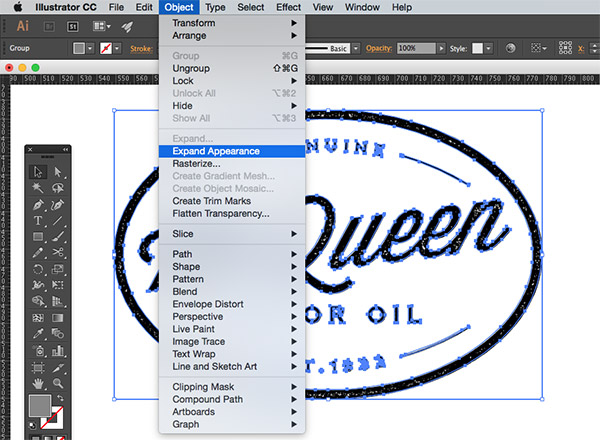Image resolution: width=600 pixels, height=440 pixels.
Task: Select the Slice tool
Action: pos(58,368)
